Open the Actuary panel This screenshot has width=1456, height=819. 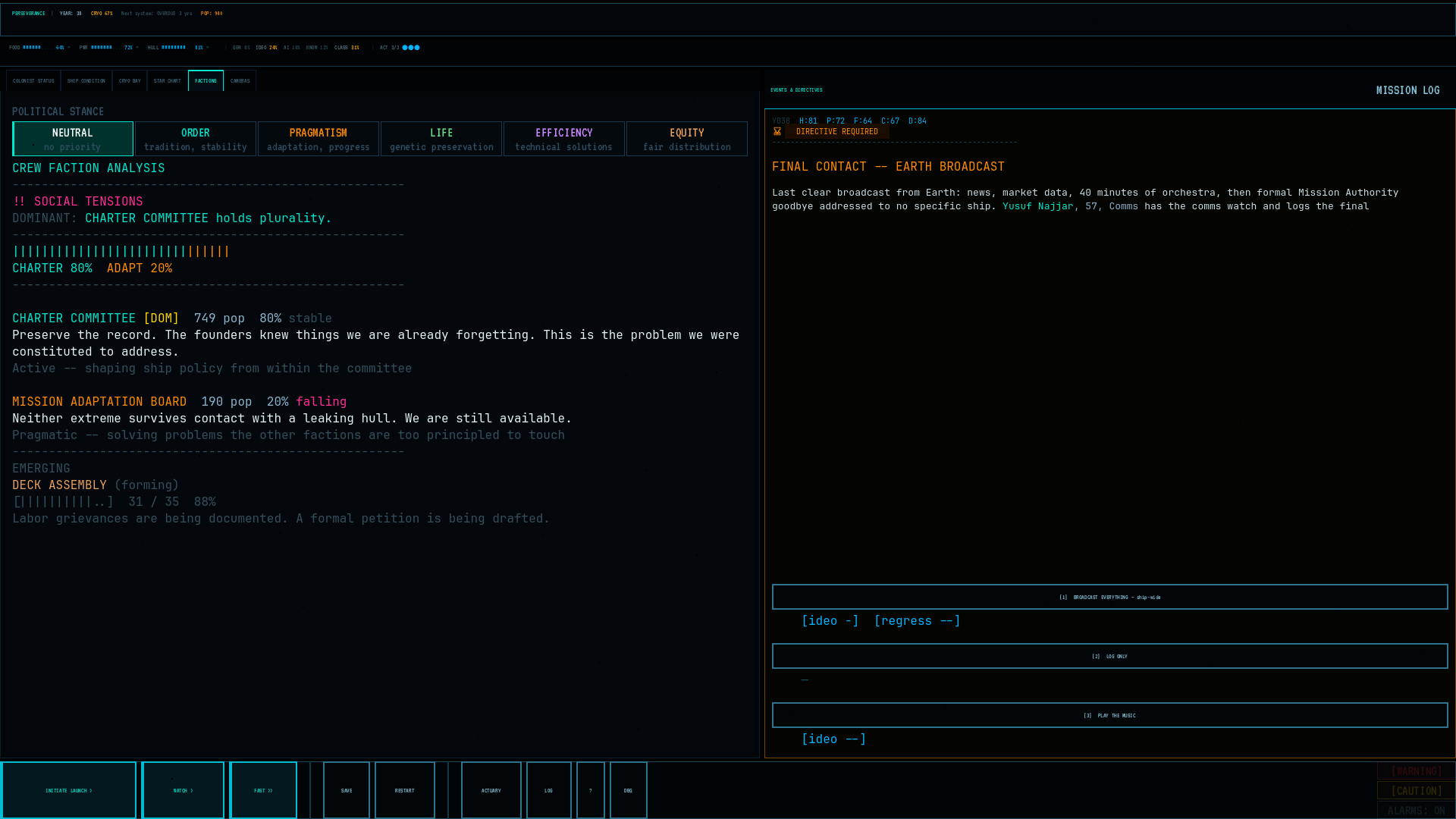(491, 790)
